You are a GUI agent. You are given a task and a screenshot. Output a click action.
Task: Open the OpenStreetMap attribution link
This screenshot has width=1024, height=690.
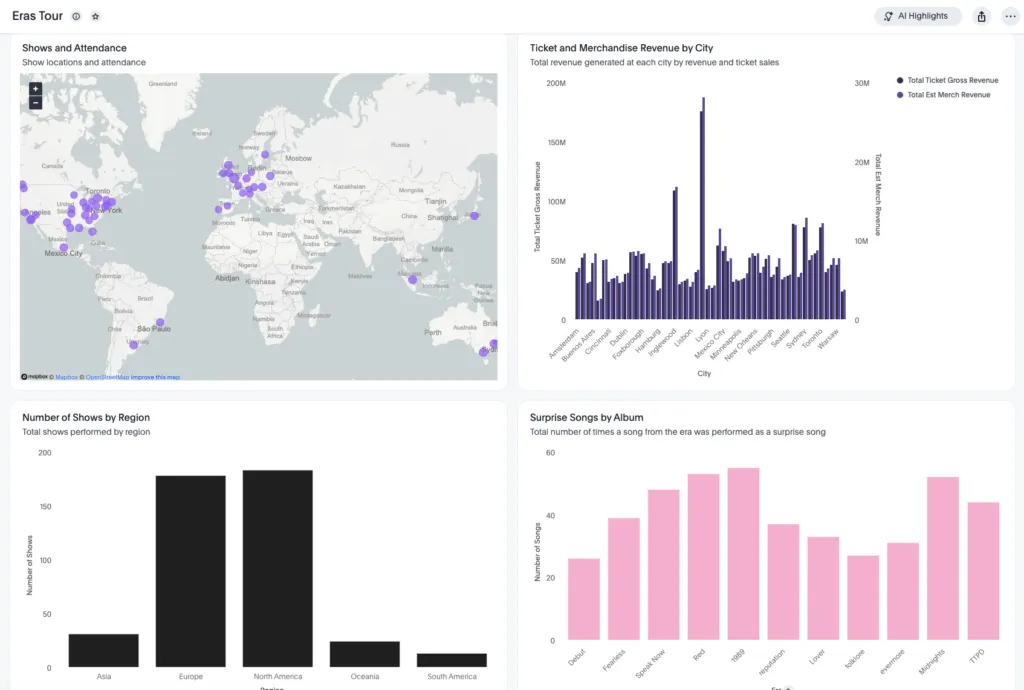pyautogui.click(x=107, y=377)
